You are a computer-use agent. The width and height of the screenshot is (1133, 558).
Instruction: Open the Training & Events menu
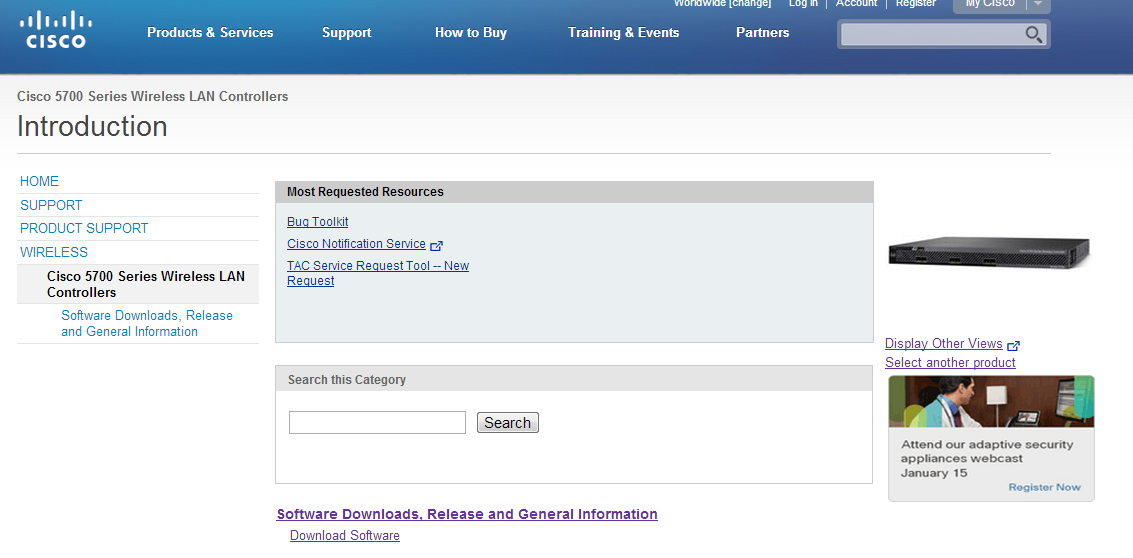coord(624,33)
